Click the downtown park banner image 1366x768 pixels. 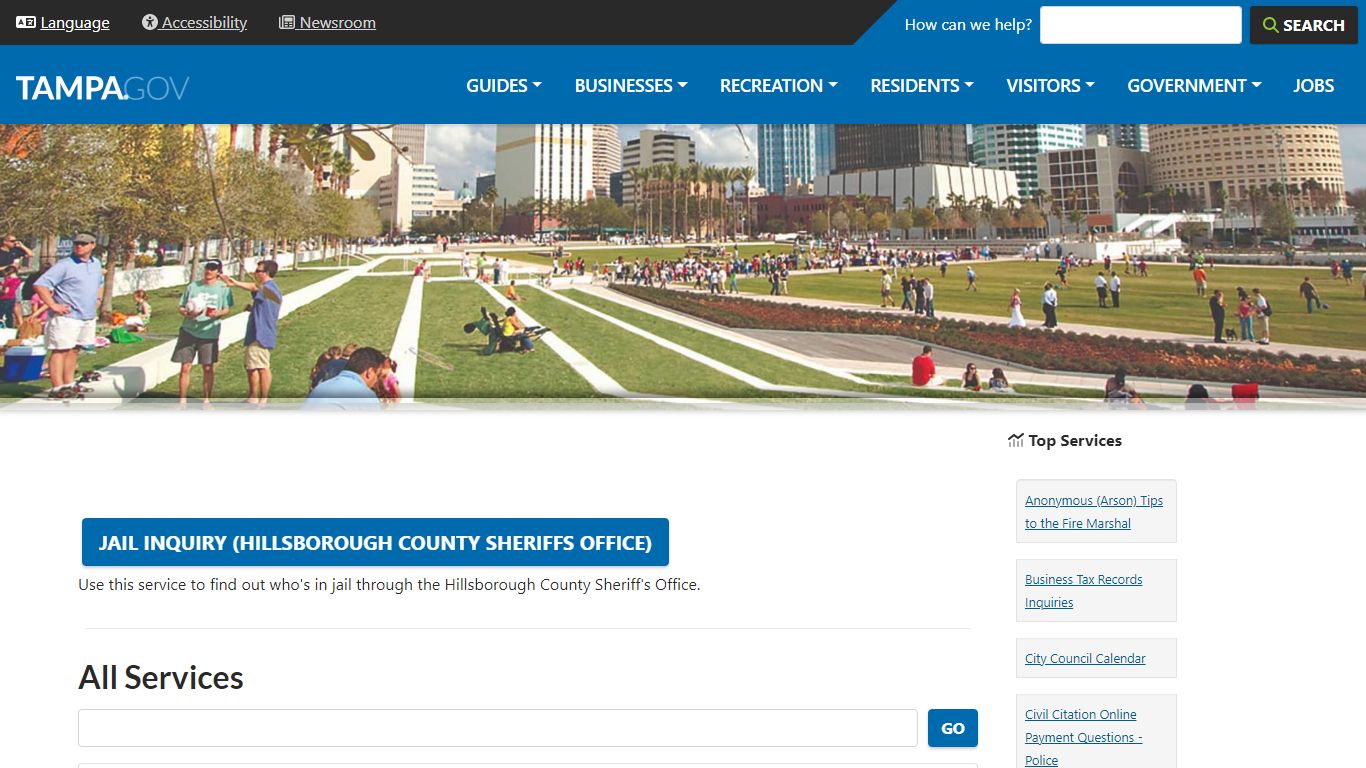click(x=683, y=266)
